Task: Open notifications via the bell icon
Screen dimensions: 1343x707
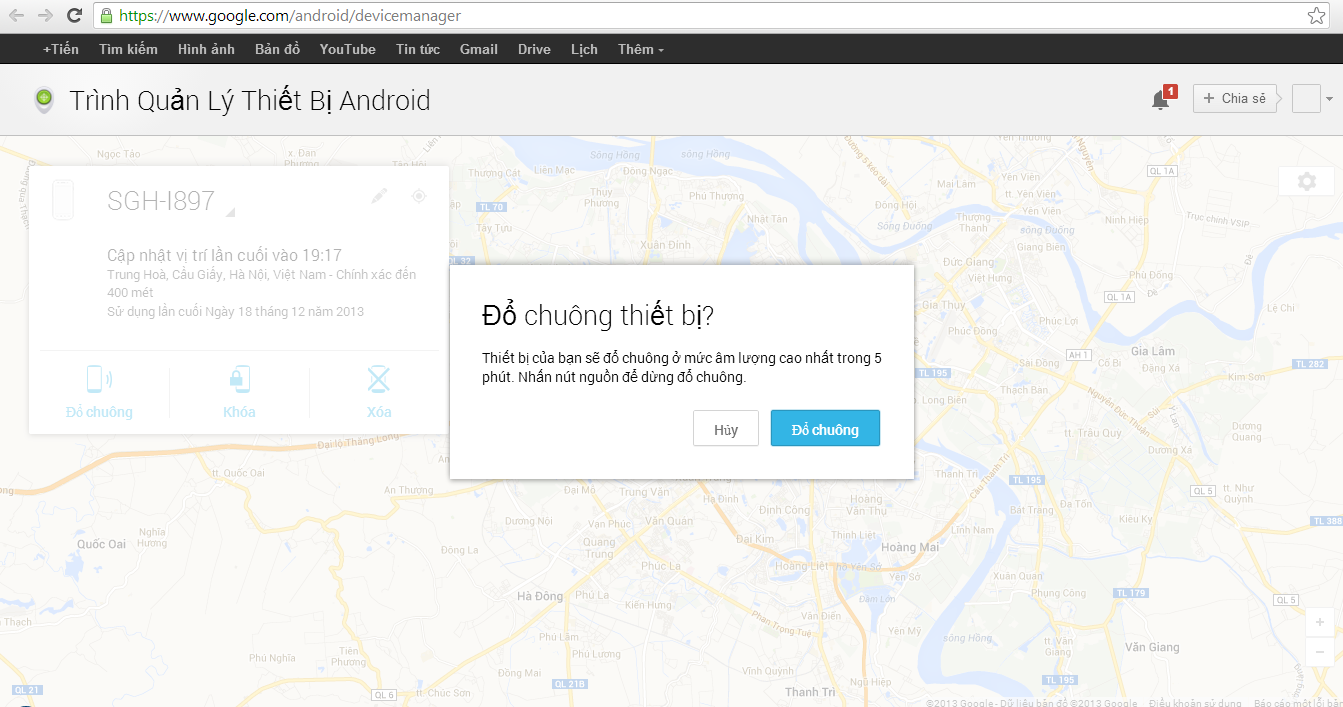Action: click(1159, 99)
